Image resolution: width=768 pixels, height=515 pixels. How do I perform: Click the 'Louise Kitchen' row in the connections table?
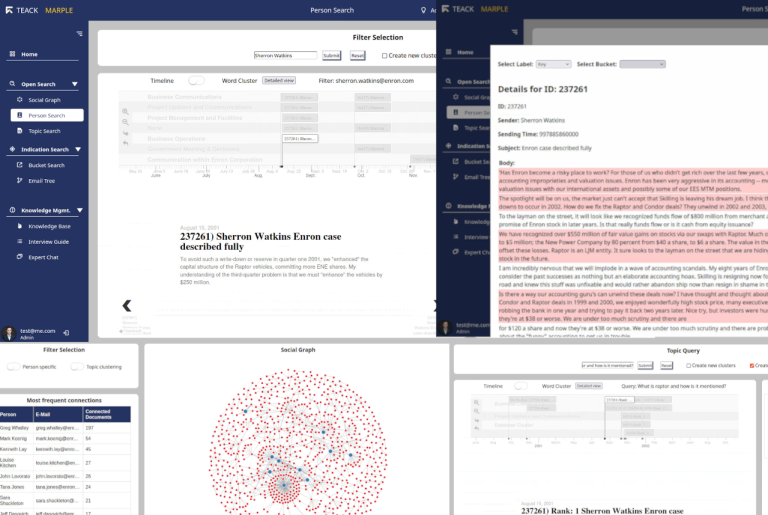65,463
